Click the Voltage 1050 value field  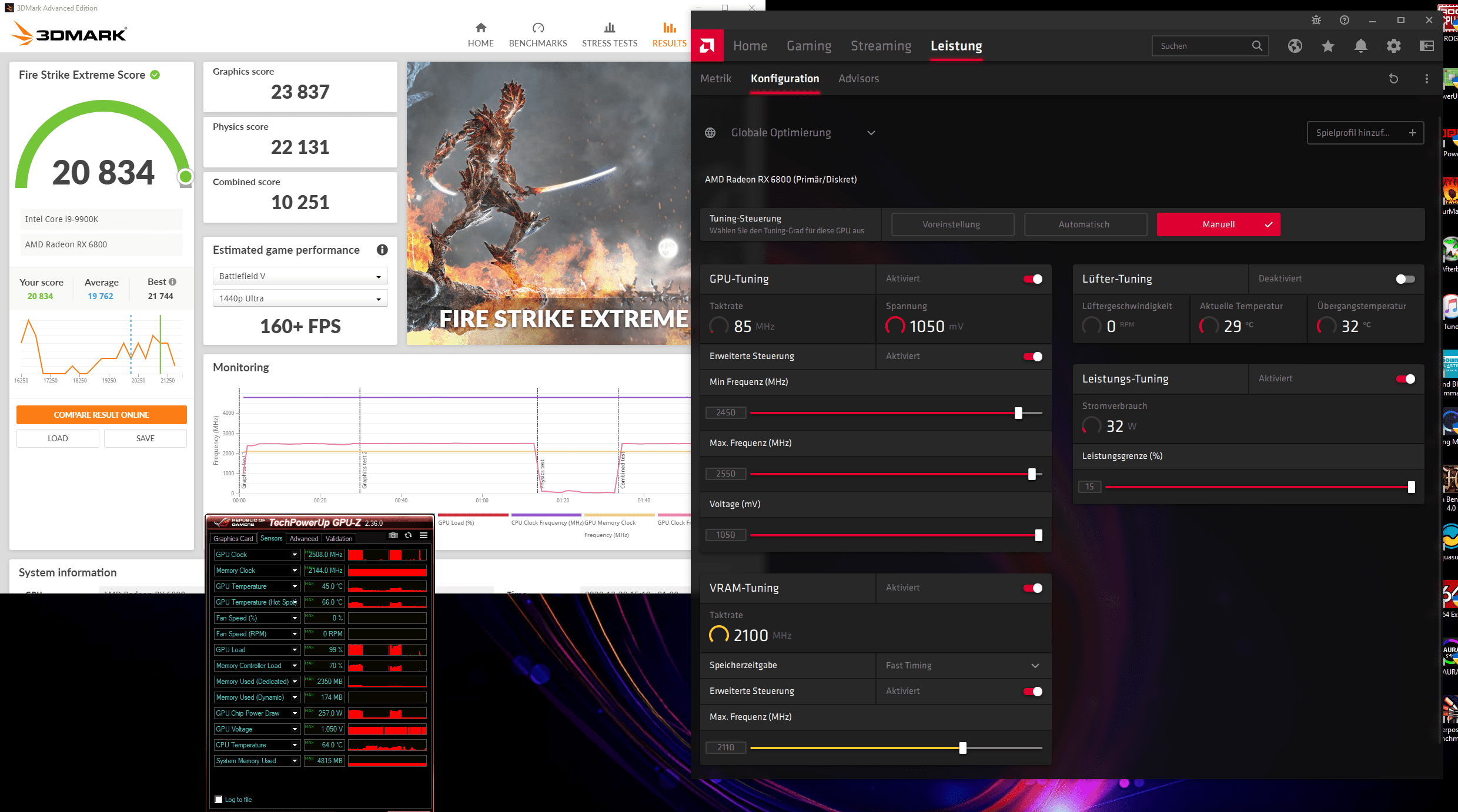click(x=725, y=535)
